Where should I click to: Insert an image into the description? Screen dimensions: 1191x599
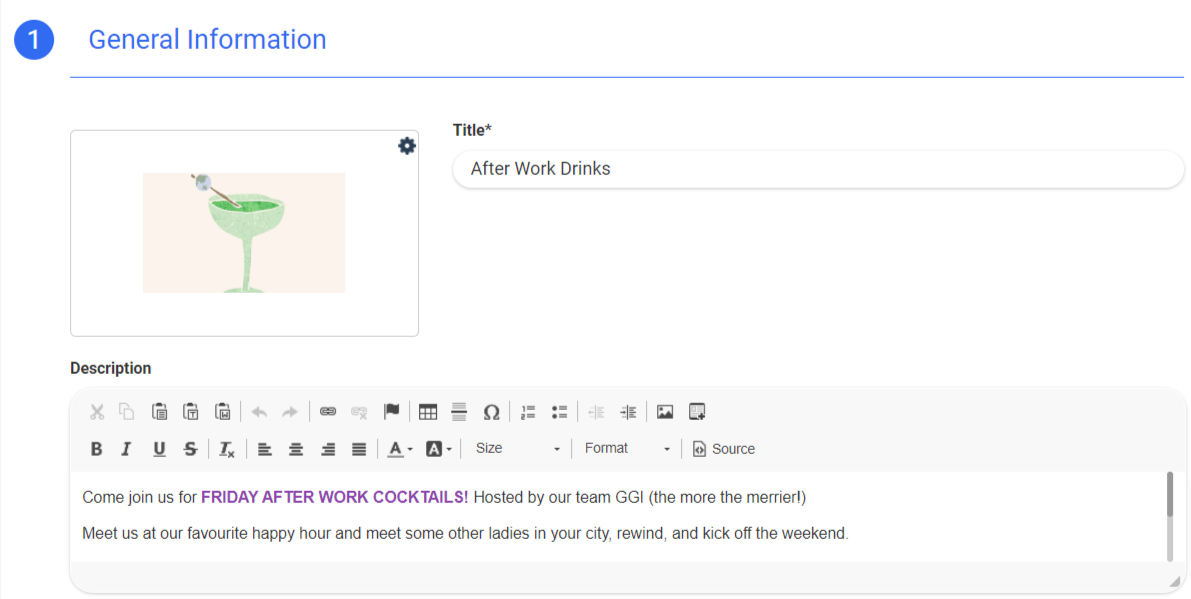(665, 412)
